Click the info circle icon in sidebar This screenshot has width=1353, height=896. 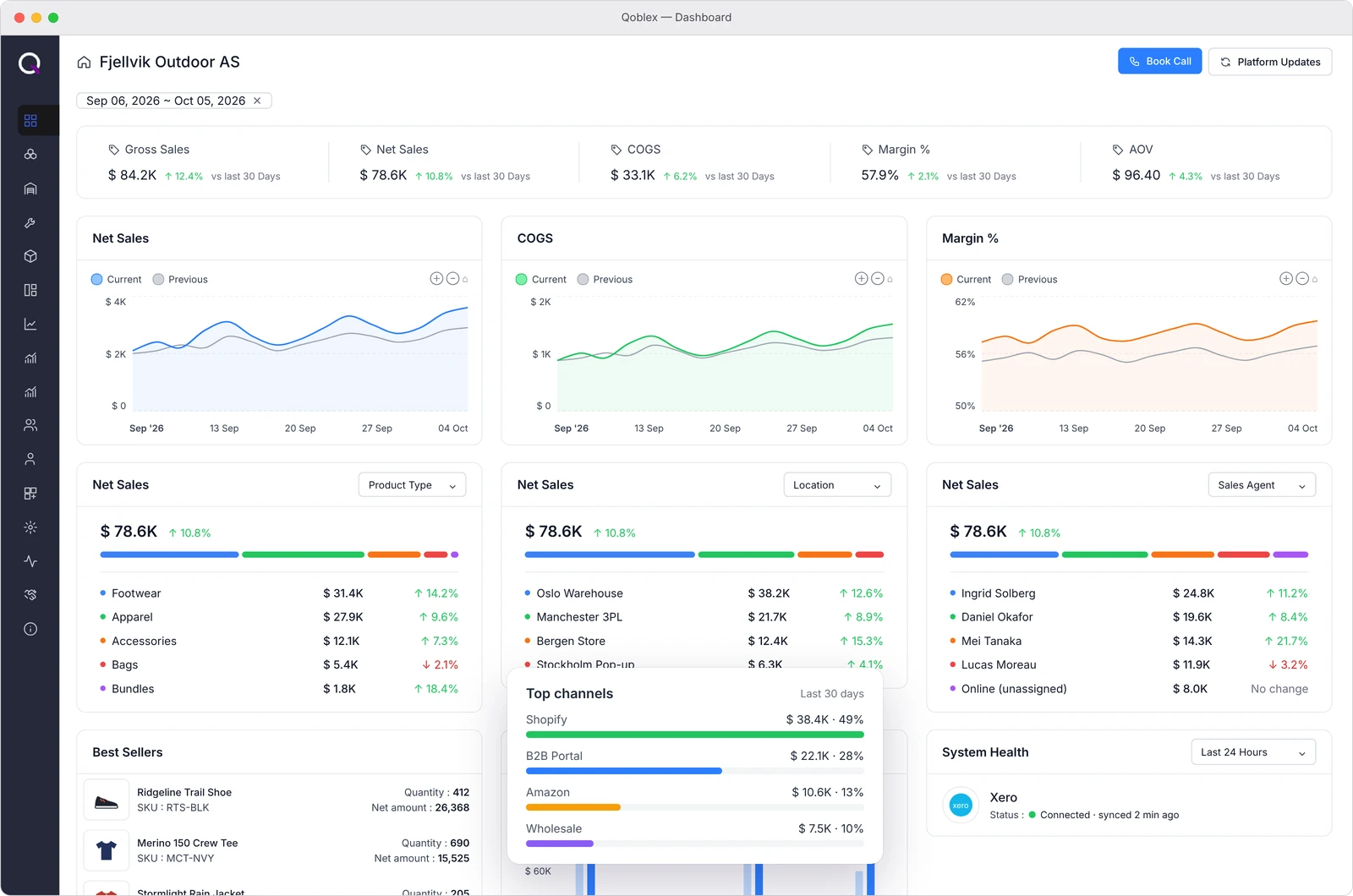coord(30,629)
